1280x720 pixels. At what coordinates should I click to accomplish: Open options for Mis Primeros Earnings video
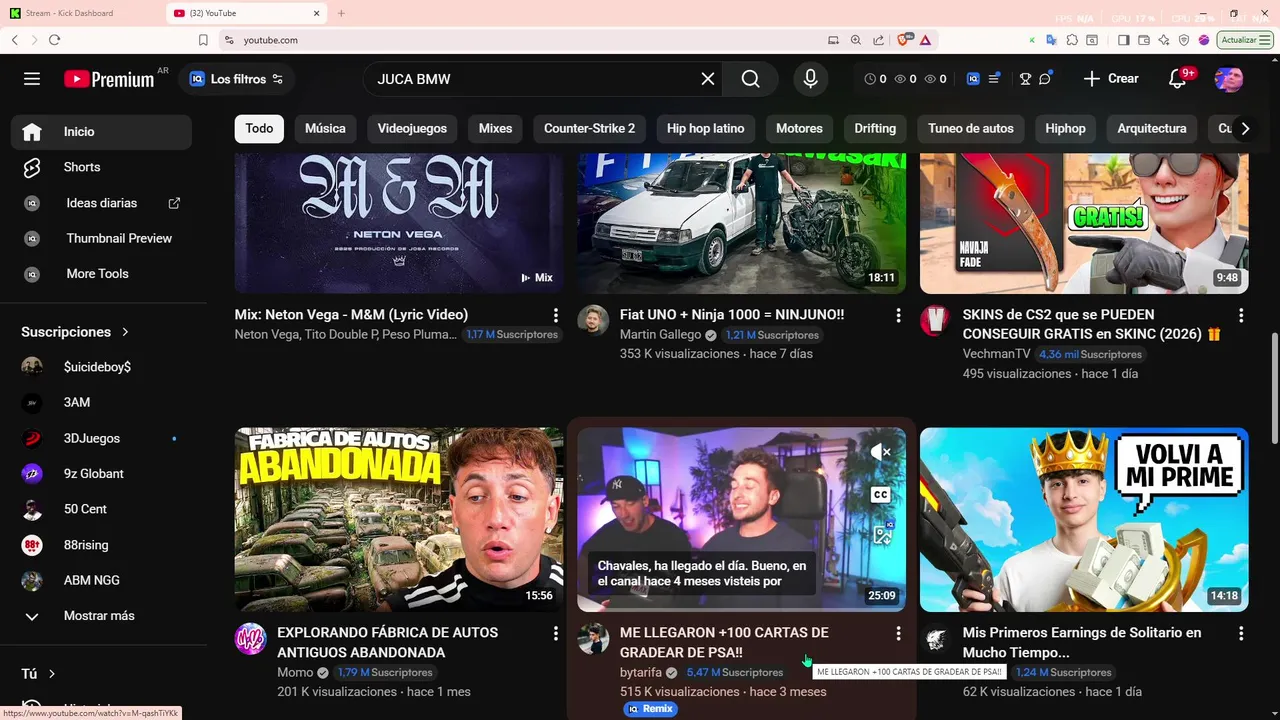(x=1241, y=633)
